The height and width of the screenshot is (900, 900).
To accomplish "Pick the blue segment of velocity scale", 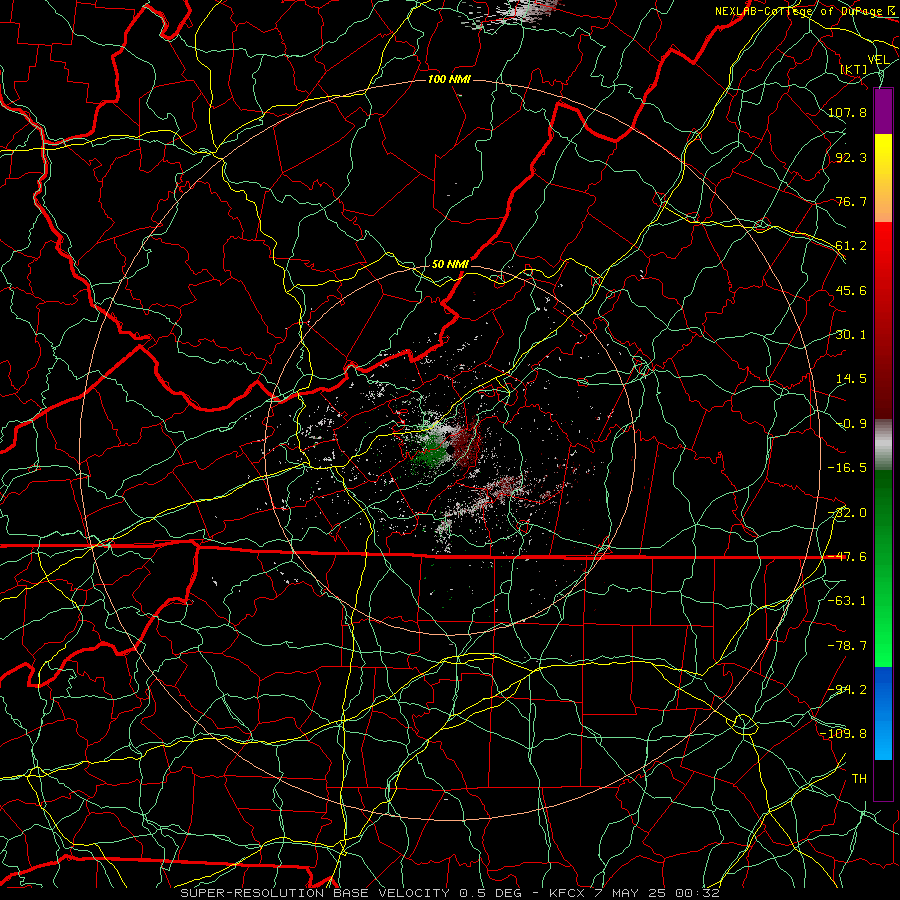I will coord(883,713).
